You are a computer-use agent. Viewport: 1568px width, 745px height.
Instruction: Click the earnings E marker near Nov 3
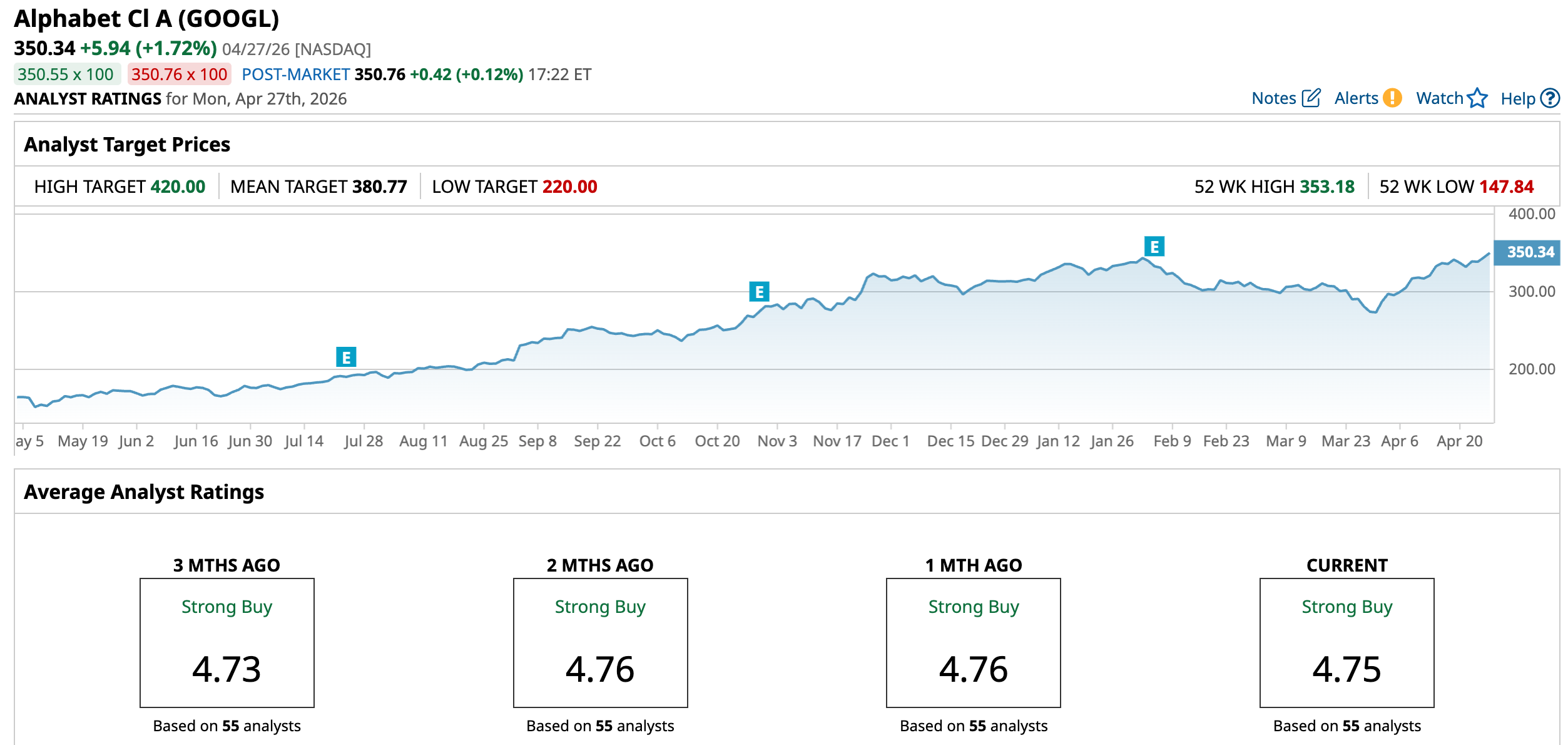(759, 292)
